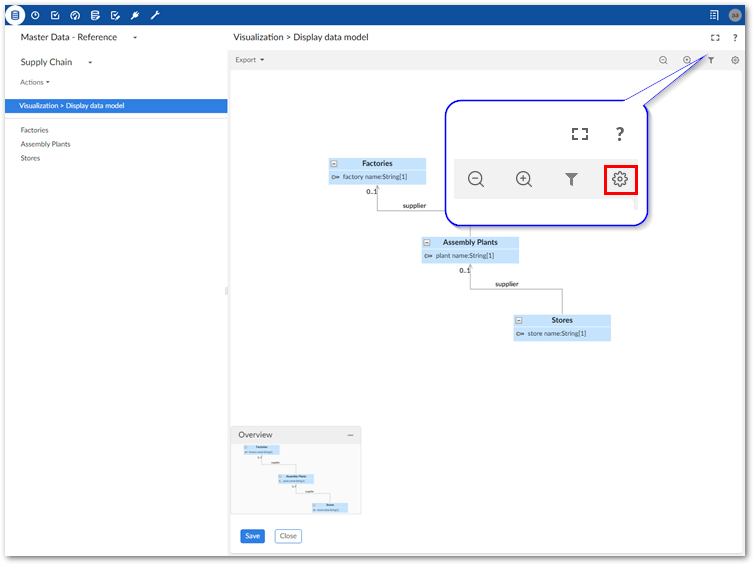
Task: Open the diagram filter funnel
Action: 711,60
